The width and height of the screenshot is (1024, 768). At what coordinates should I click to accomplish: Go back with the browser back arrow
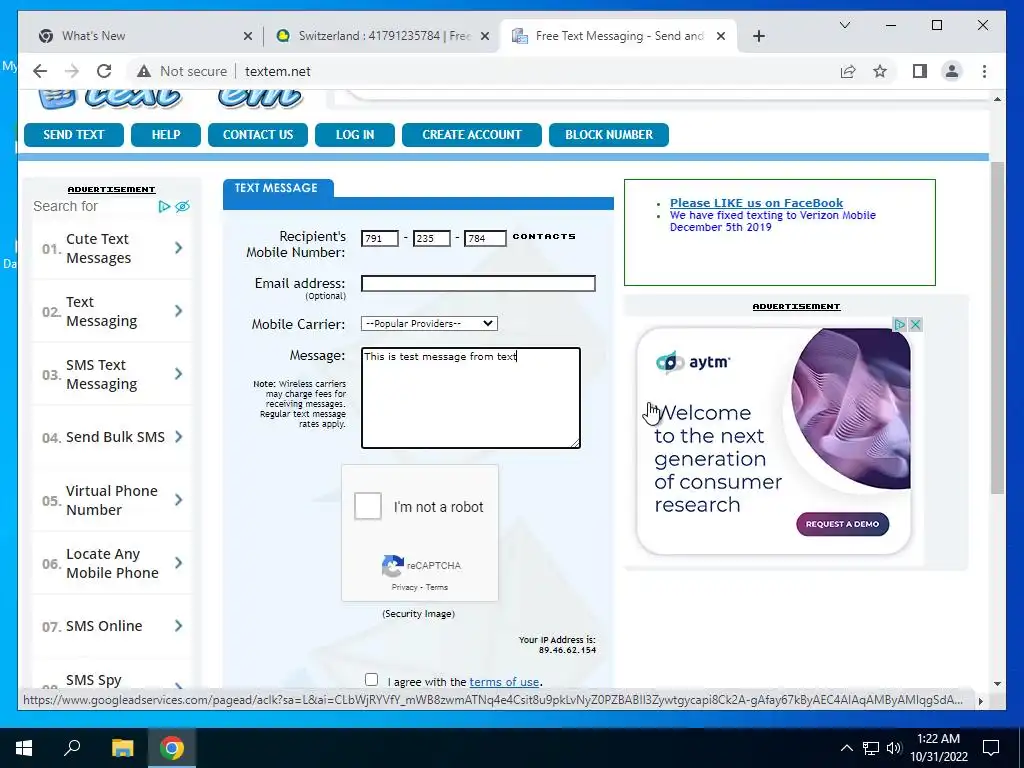coord(40,71)
